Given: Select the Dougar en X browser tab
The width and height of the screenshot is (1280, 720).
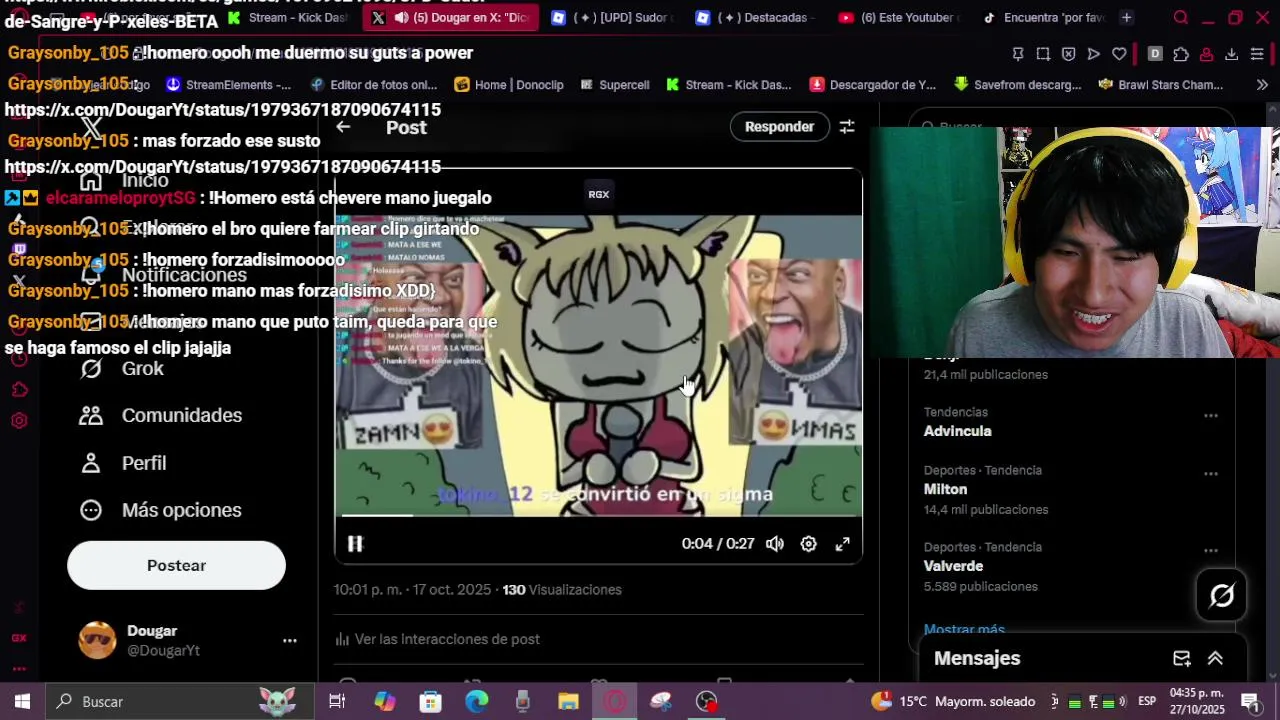Looking at the screenshot, I should coord(450,17).
